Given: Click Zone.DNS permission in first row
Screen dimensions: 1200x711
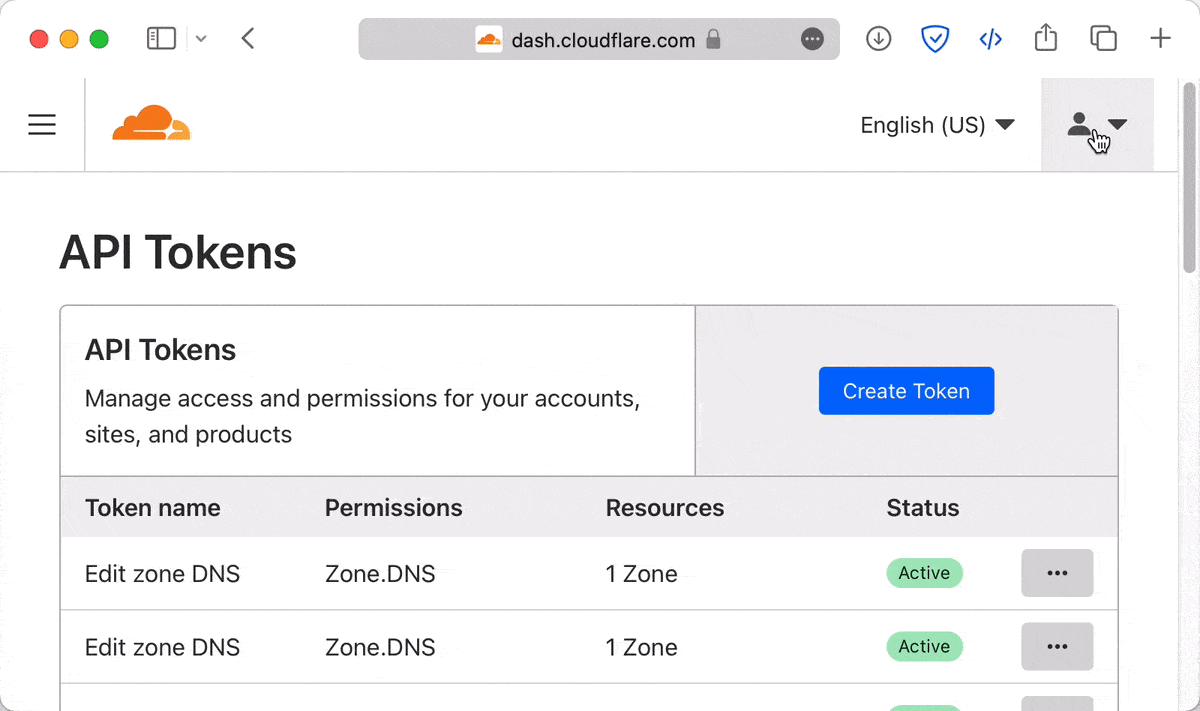Looking at the screenshot, I should point(380,574).
